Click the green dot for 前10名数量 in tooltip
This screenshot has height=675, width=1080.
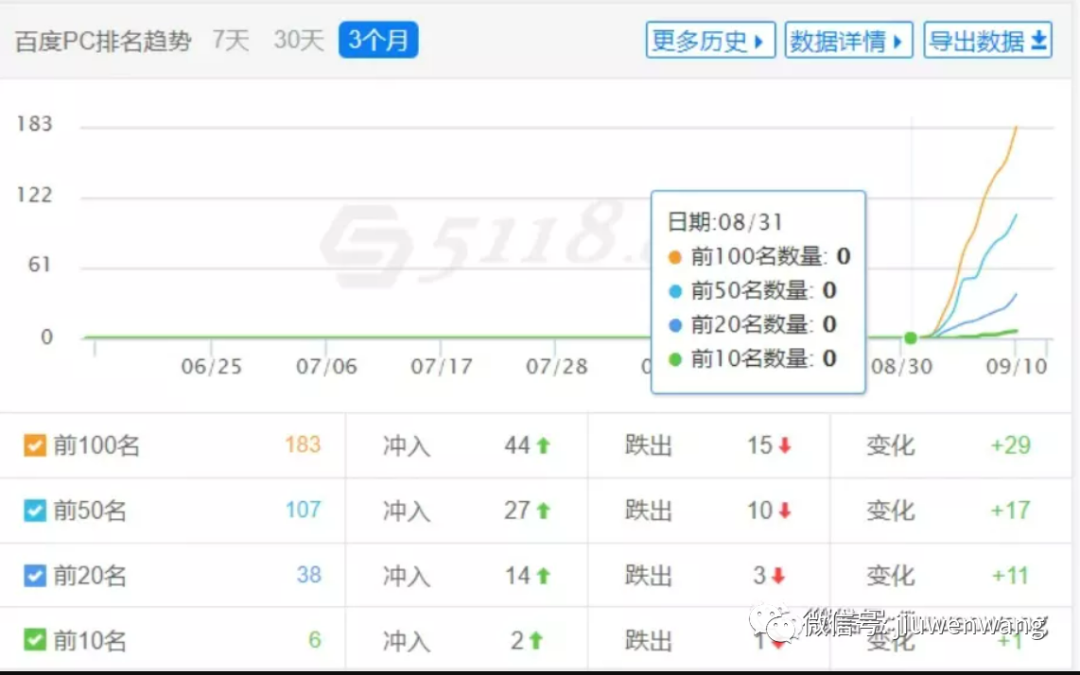[675, 359]
